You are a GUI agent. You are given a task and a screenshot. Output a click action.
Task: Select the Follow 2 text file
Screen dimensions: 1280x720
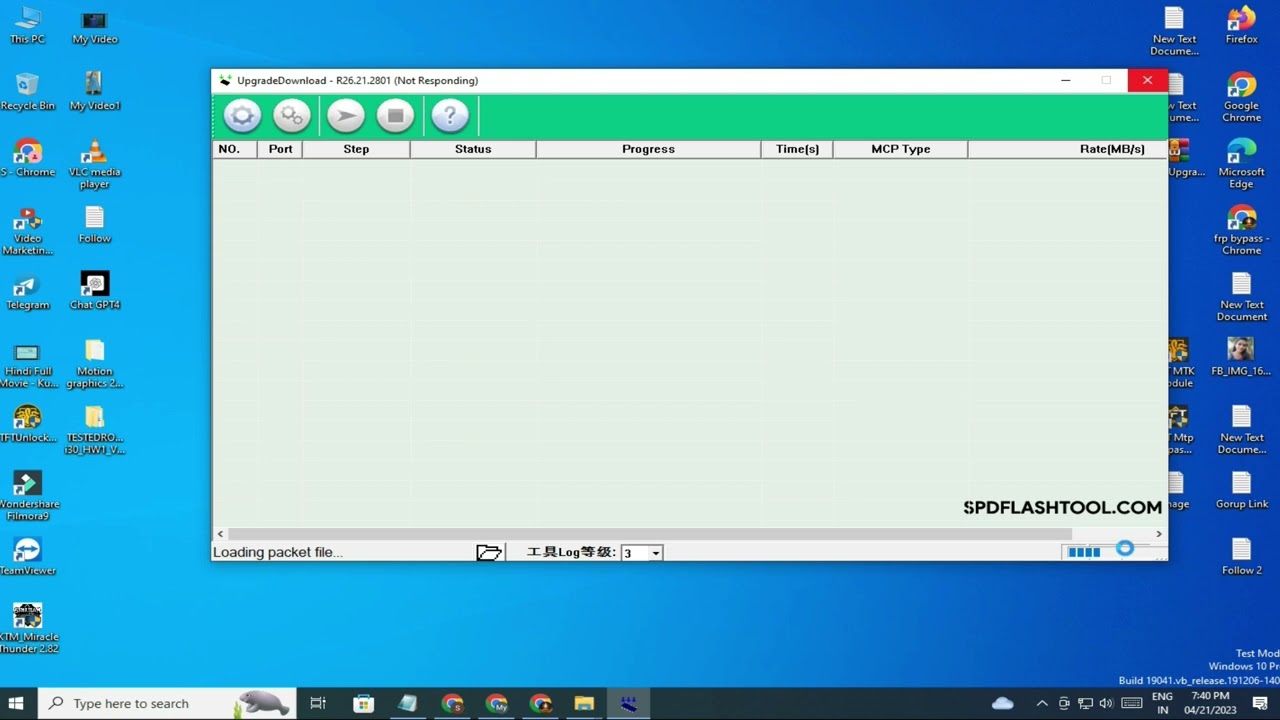pyautogui.click(x=1241, y=556)
